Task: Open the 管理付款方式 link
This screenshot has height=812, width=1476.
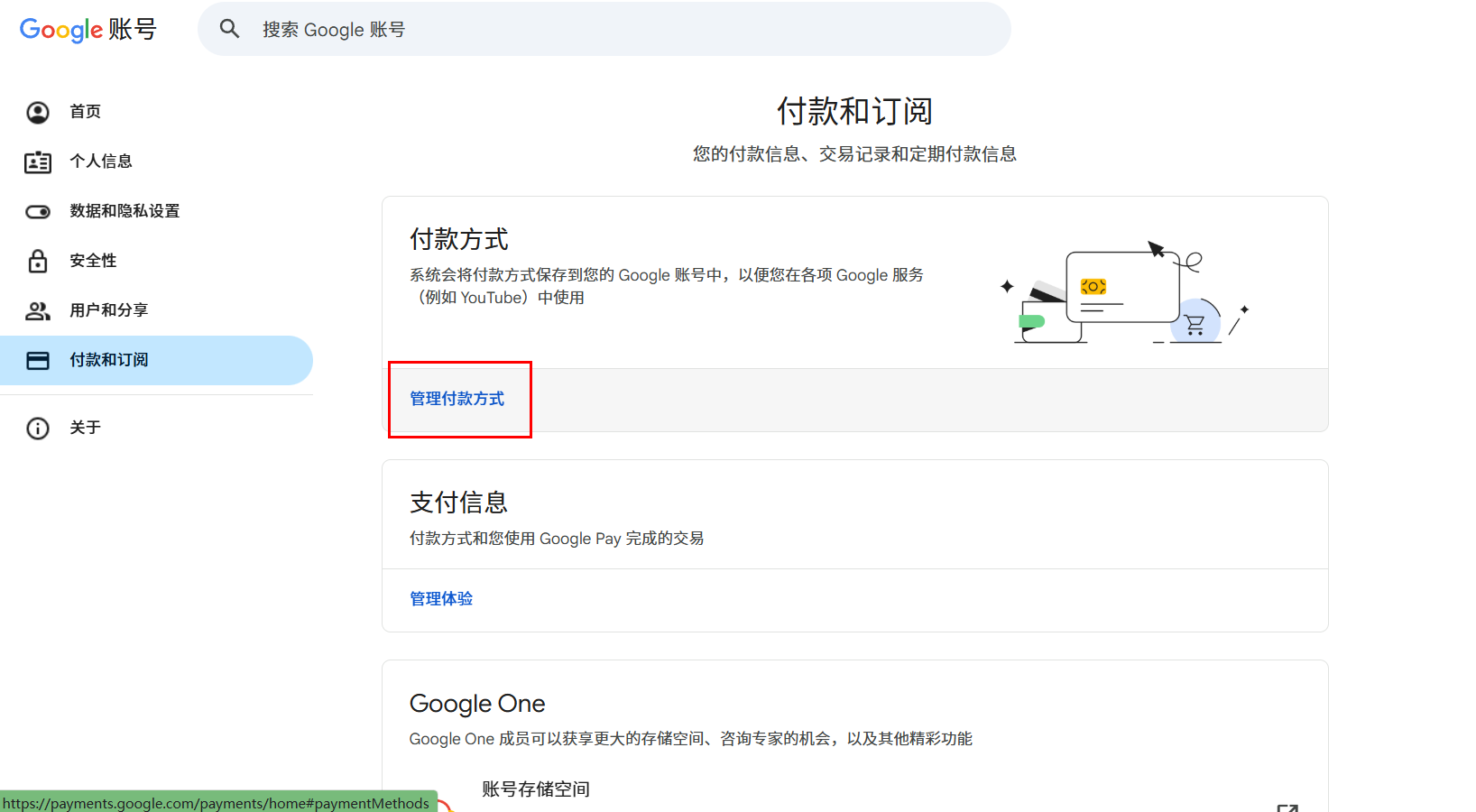Action: click(457, 399)
